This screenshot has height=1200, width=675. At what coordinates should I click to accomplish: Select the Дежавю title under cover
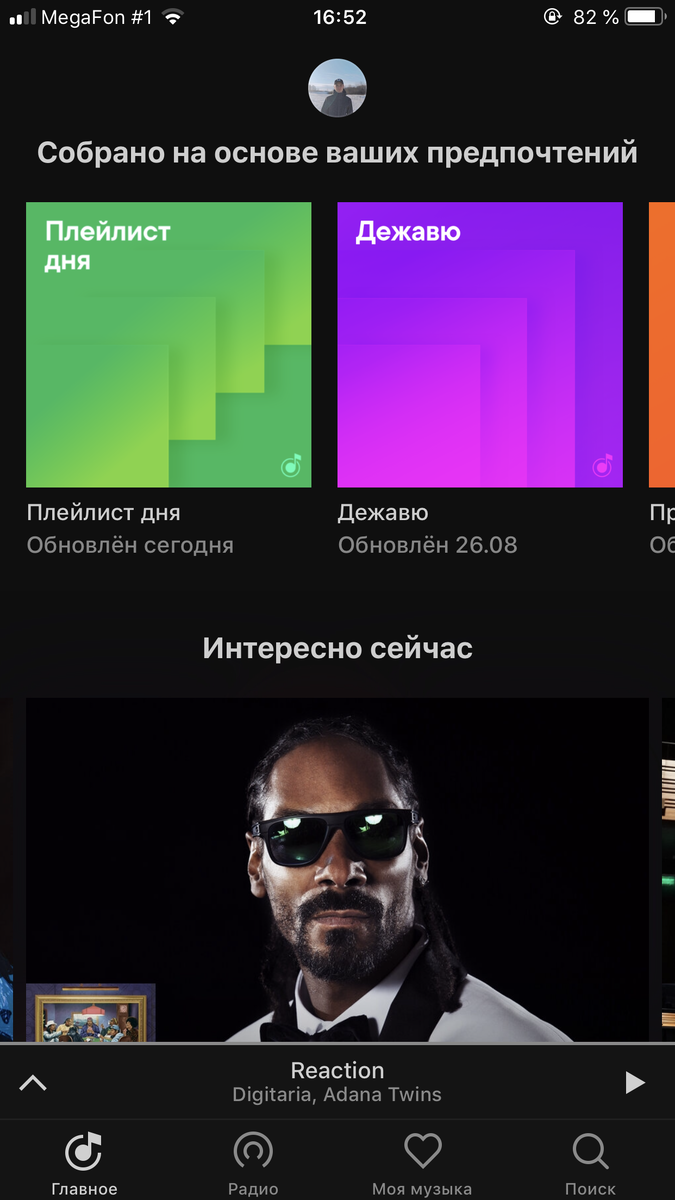[383, 513]
